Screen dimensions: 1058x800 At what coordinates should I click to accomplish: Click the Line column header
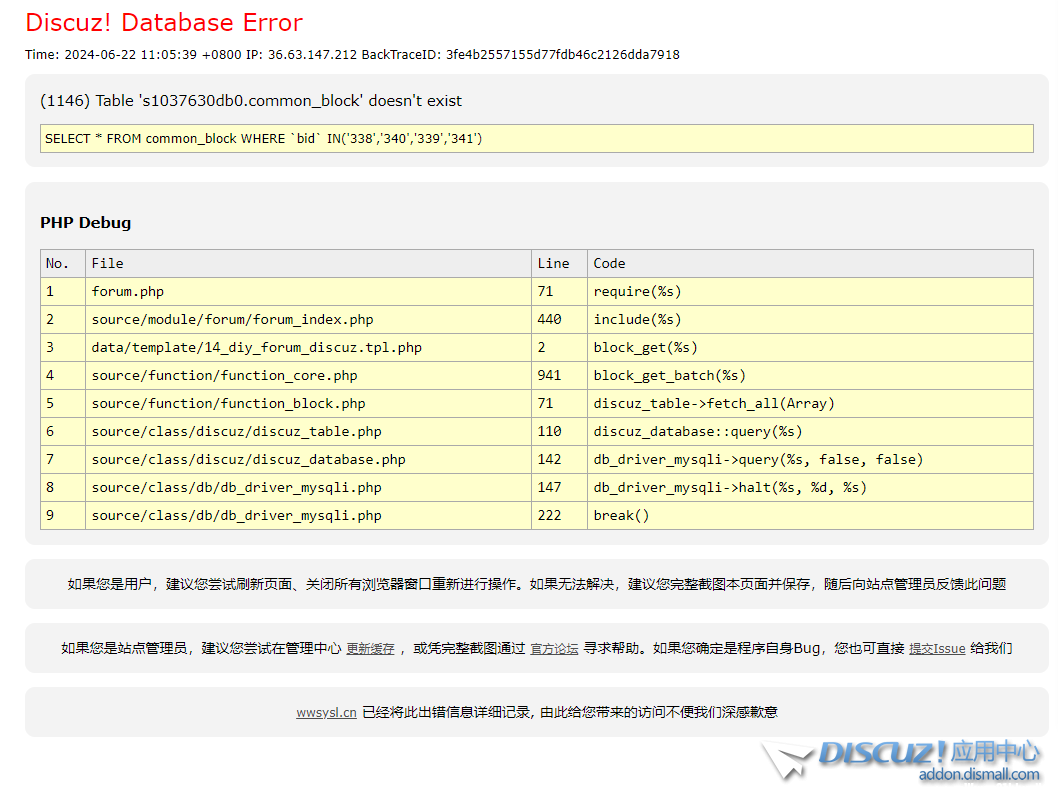pos(553,263)
